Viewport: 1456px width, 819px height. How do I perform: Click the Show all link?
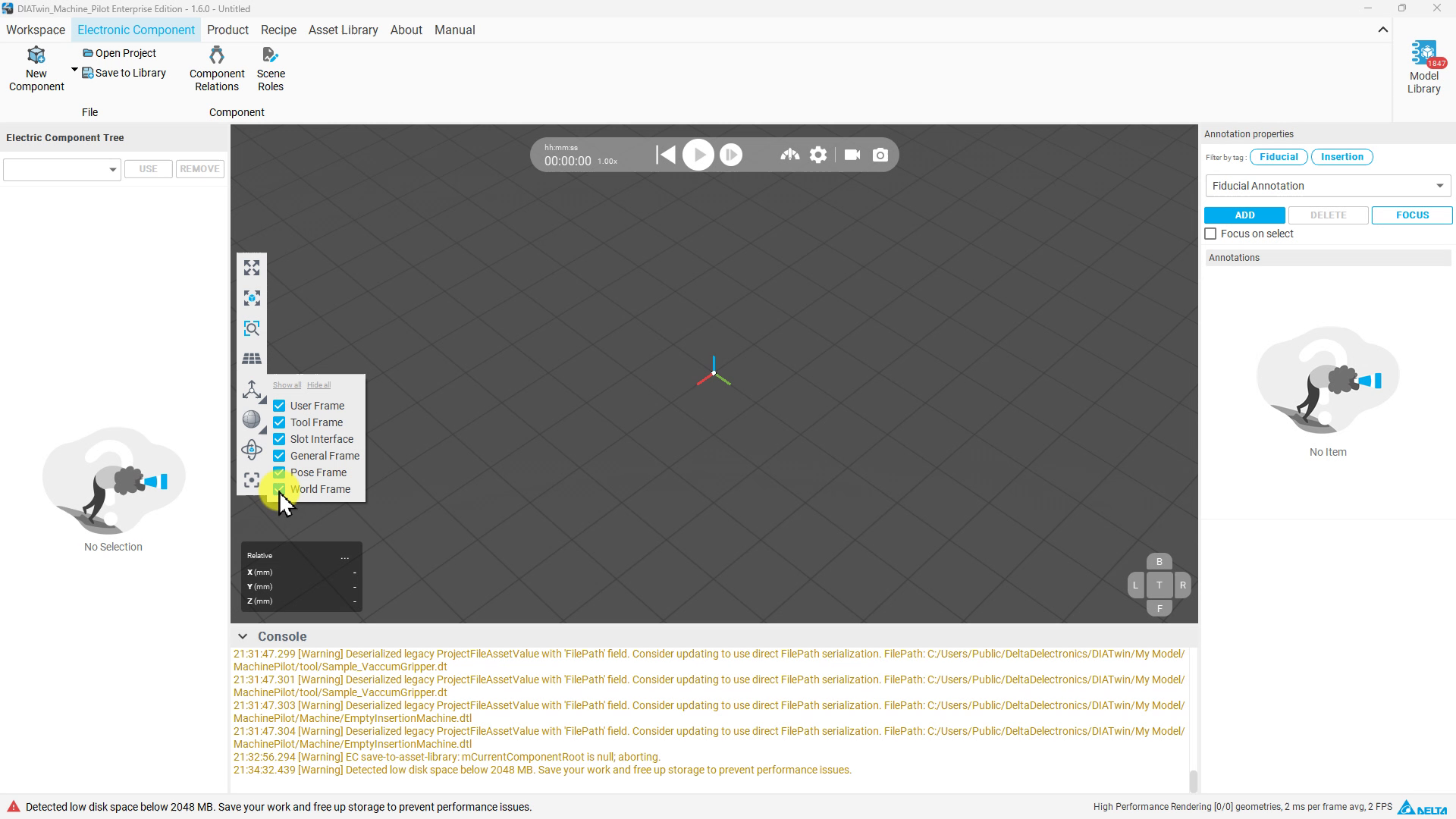coord(287,385)
